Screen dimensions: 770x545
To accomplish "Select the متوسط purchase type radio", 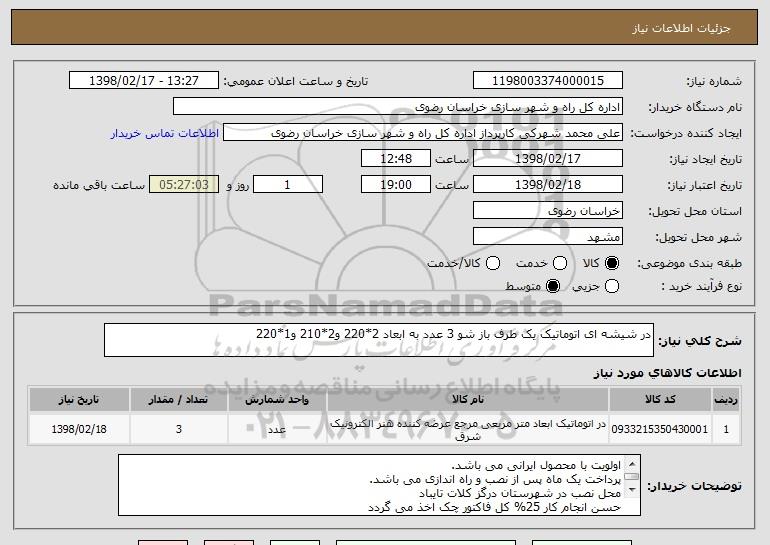I will point(553,286).
